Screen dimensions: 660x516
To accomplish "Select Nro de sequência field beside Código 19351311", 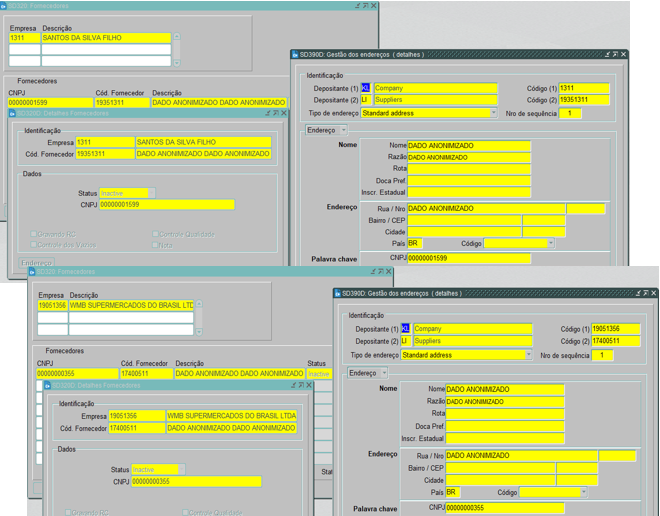I will coord(570,113).
